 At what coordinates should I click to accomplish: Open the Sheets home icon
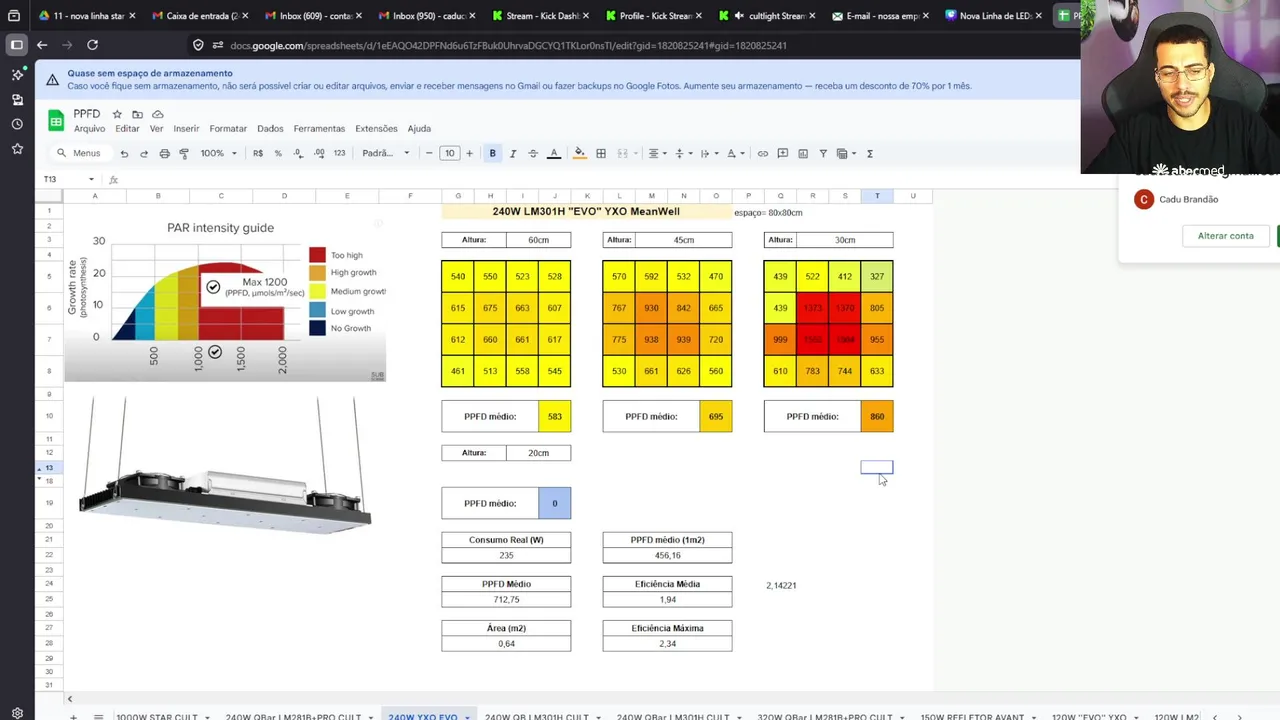56,121
